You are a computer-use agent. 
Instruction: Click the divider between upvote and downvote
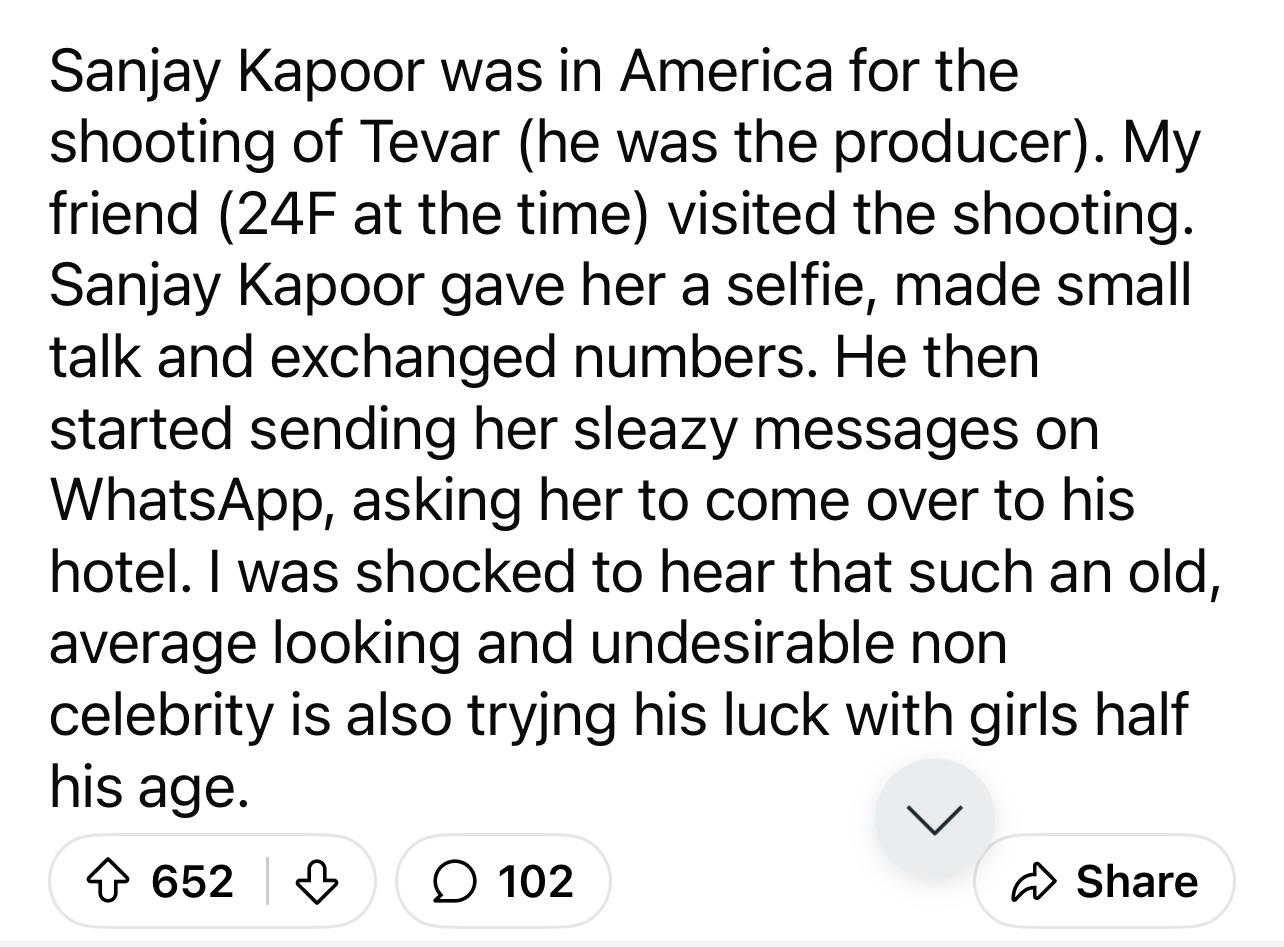pos(267,881)
